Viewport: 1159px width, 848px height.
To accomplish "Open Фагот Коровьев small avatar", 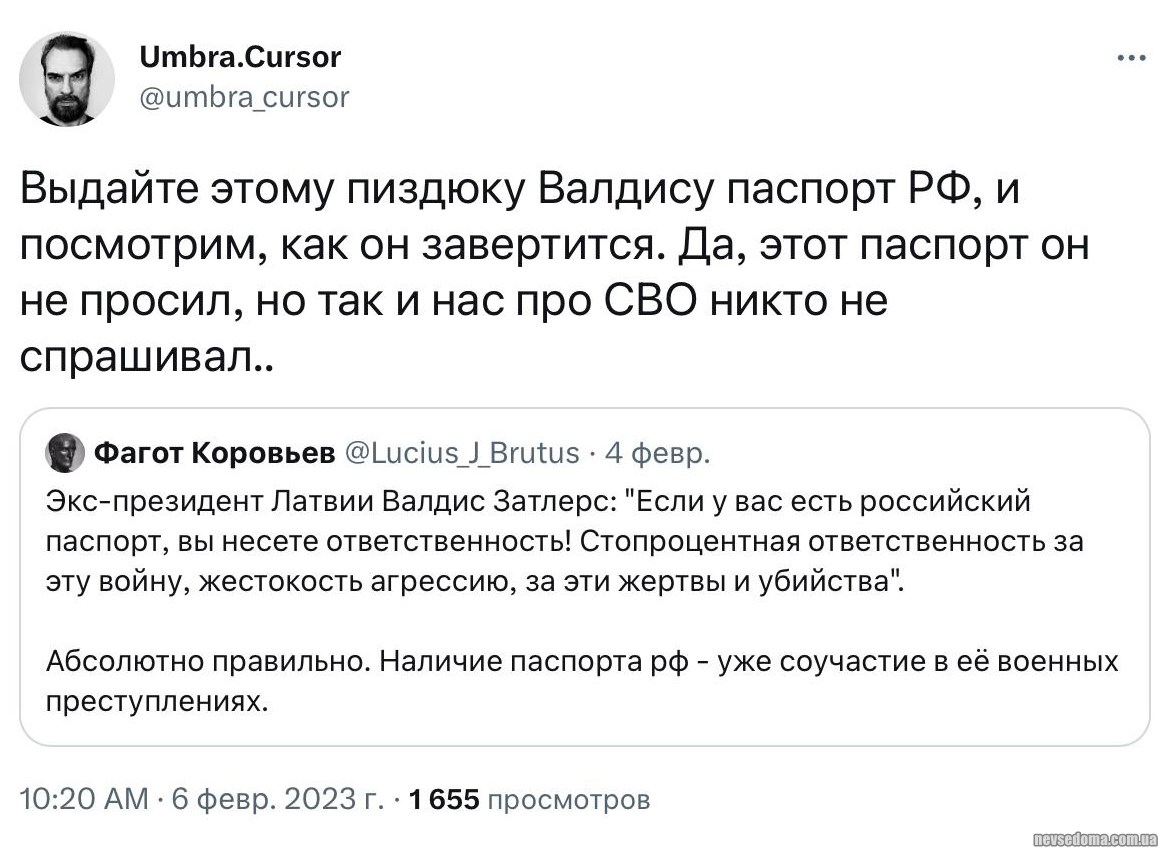I will click(x=65, y=454).
